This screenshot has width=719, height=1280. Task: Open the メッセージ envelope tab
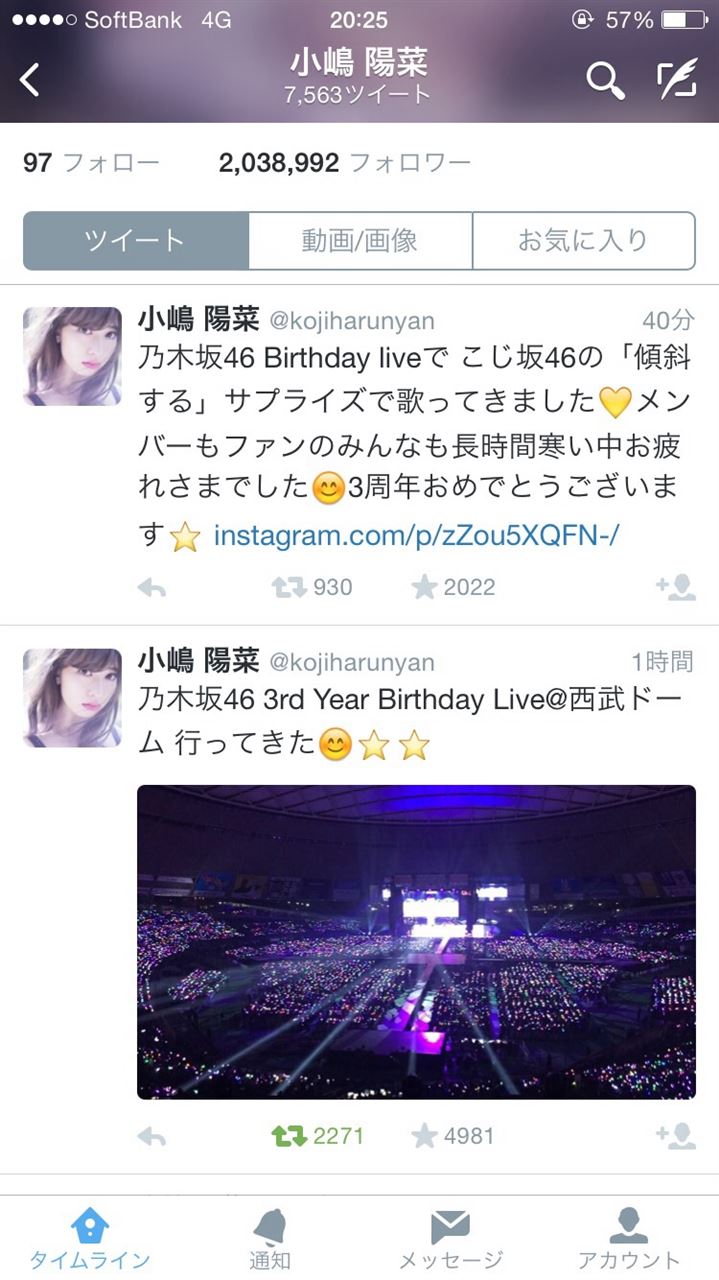(x=450, y=1238)
